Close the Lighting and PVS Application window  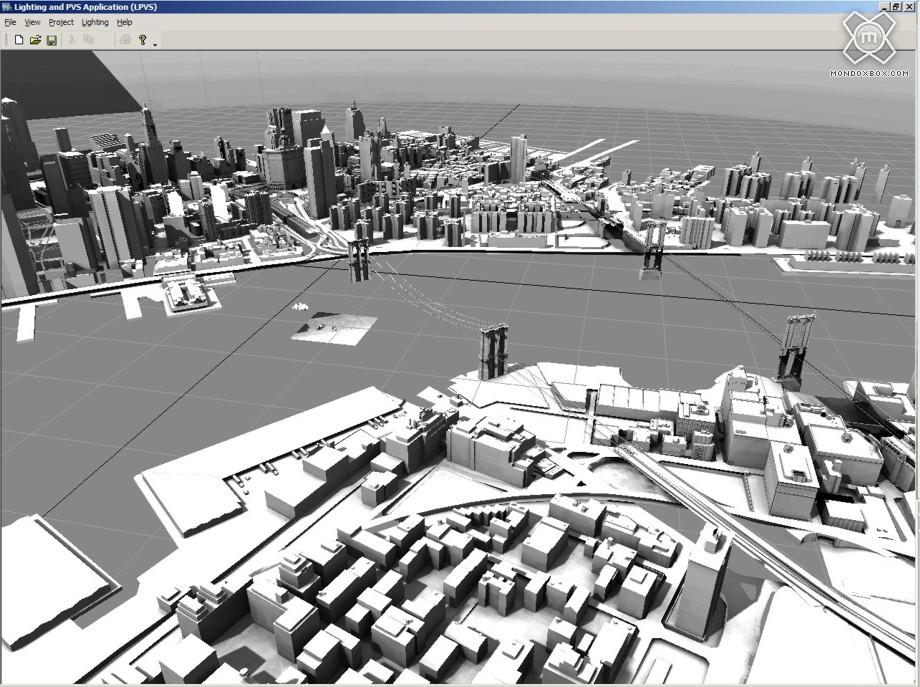tap(910, 7)
